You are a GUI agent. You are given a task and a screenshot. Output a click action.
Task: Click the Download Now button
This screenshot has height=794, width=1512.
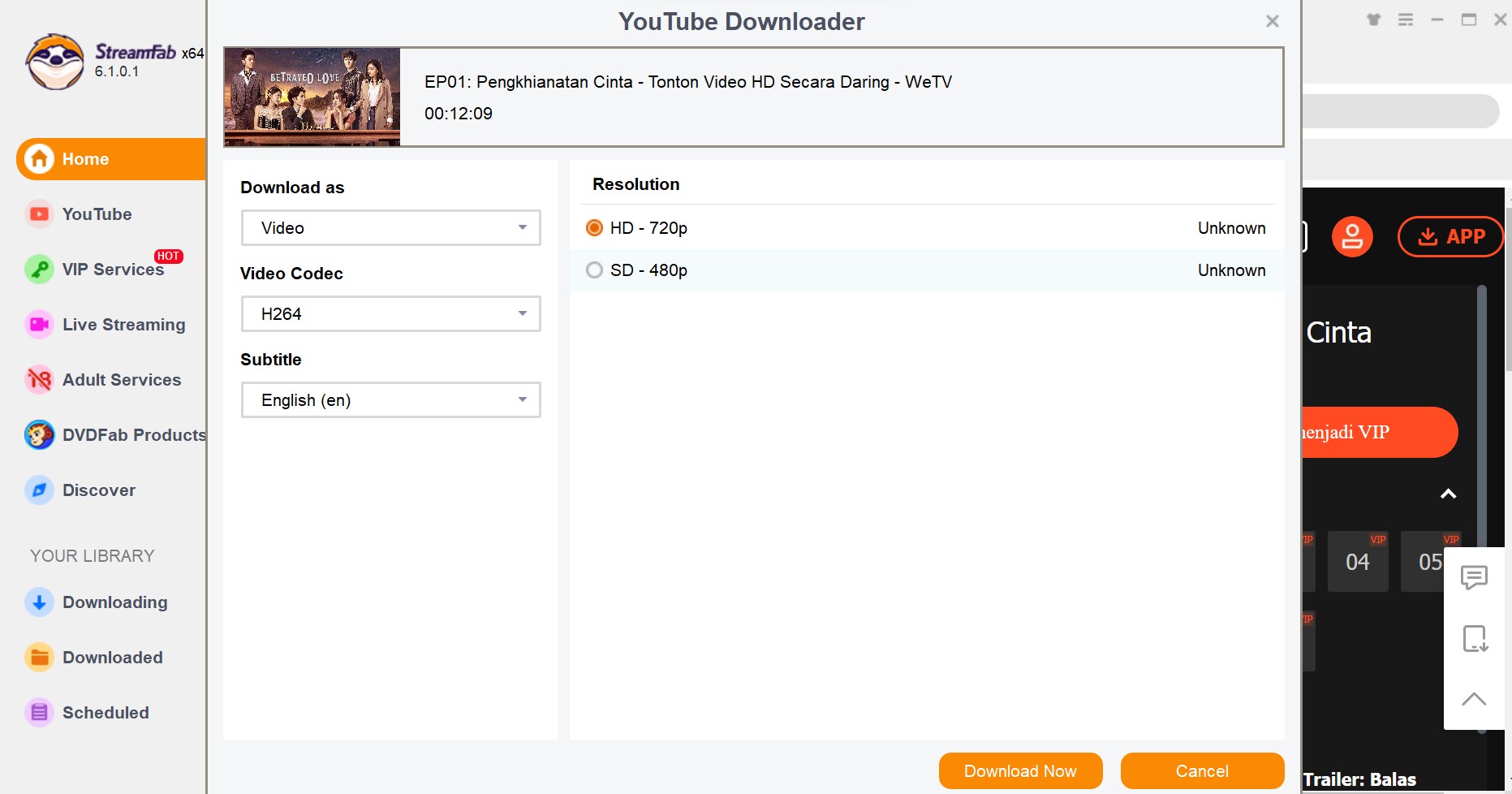point(1020,770)
